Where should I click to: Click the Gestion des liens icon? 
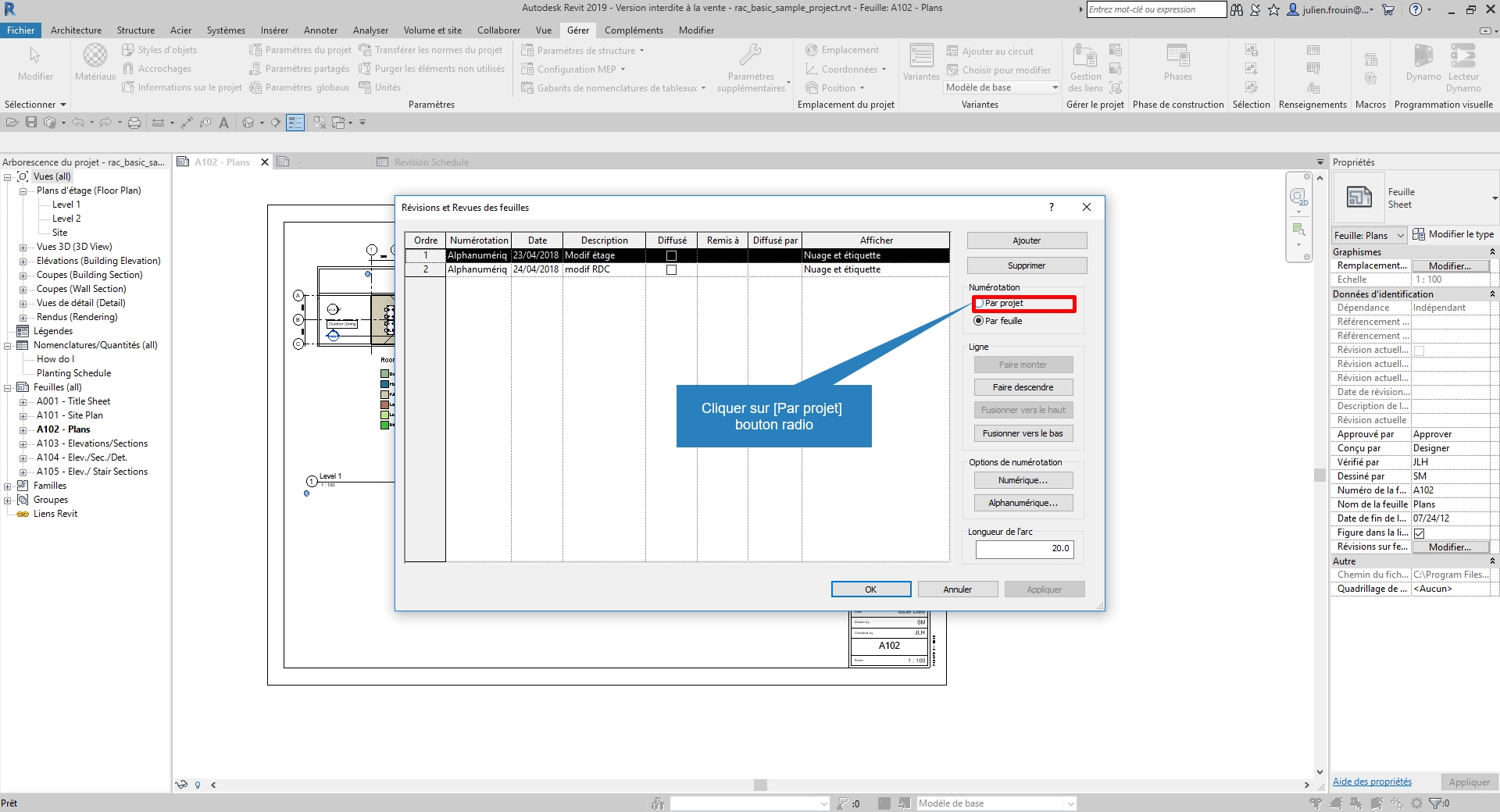pos(1085,56)
